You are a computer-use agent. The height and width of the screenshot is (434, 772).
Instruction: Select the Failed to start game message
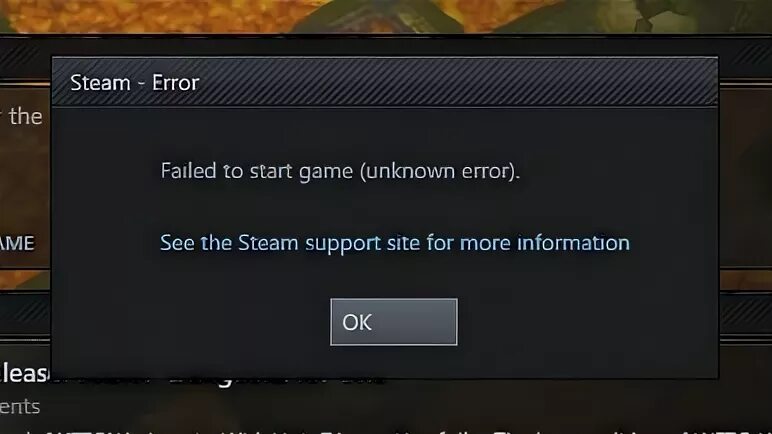(340, 171)
